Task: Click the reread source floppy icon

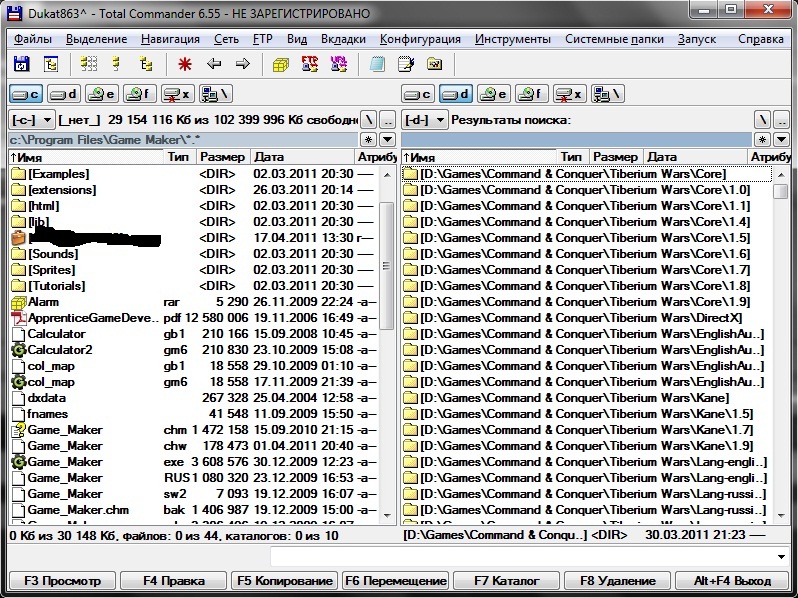Action: (x=21, y=64)
